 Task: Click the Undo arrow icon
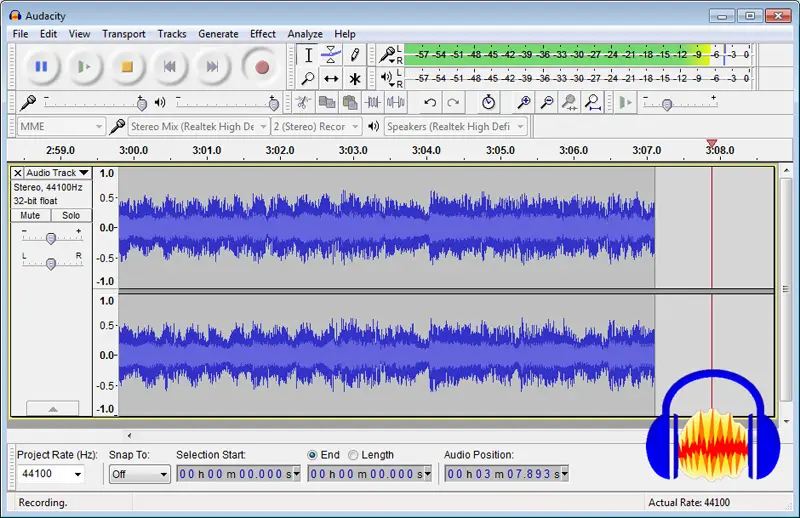tap(430, 102)
